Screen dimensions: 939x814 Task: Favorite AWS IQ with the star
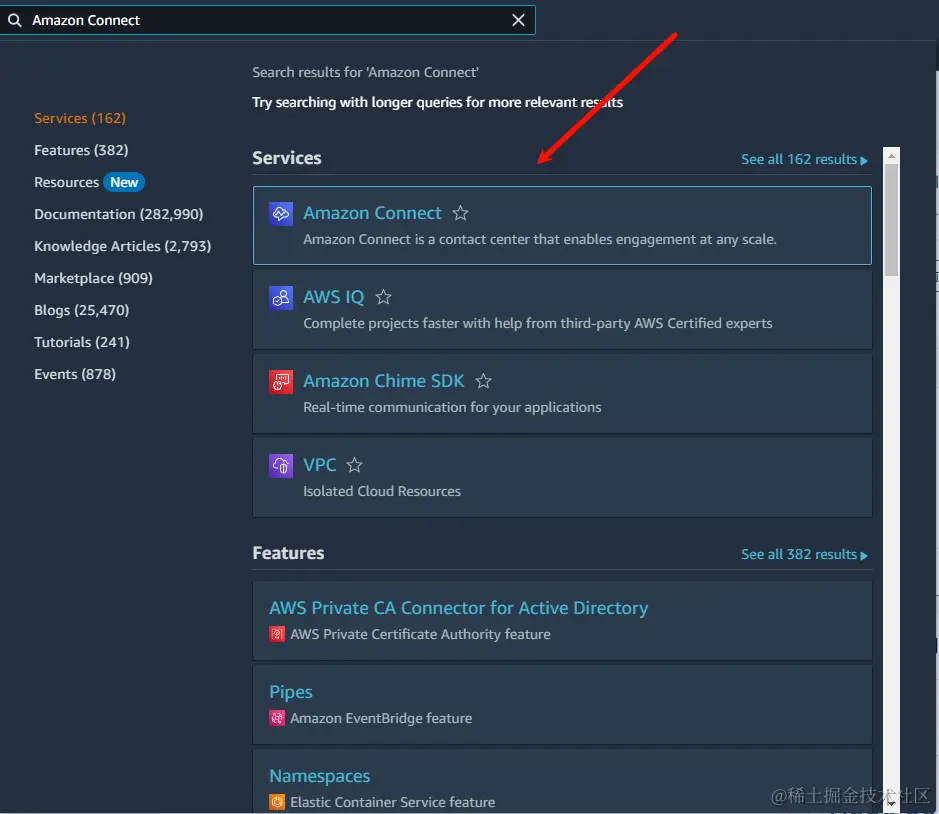tap(383, 296)
